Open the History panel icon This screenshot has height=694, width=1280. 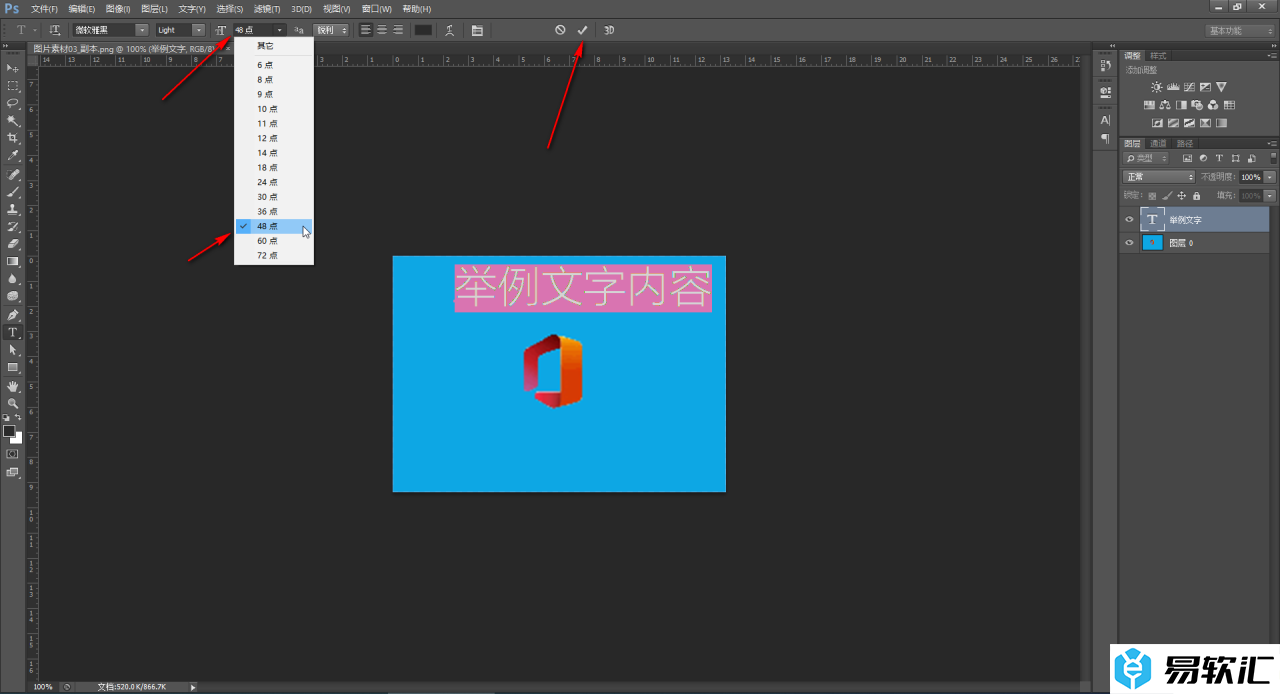(1105, 65)
